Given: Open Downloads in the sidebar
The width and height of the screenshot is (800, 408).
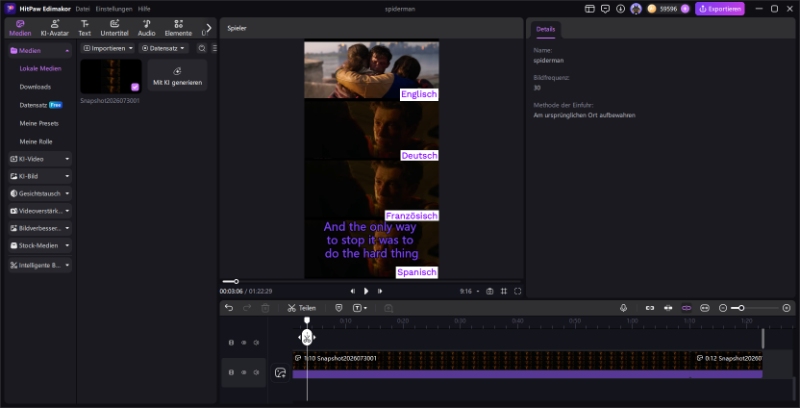Looking at the screenshot, I should tap(35, 87).
